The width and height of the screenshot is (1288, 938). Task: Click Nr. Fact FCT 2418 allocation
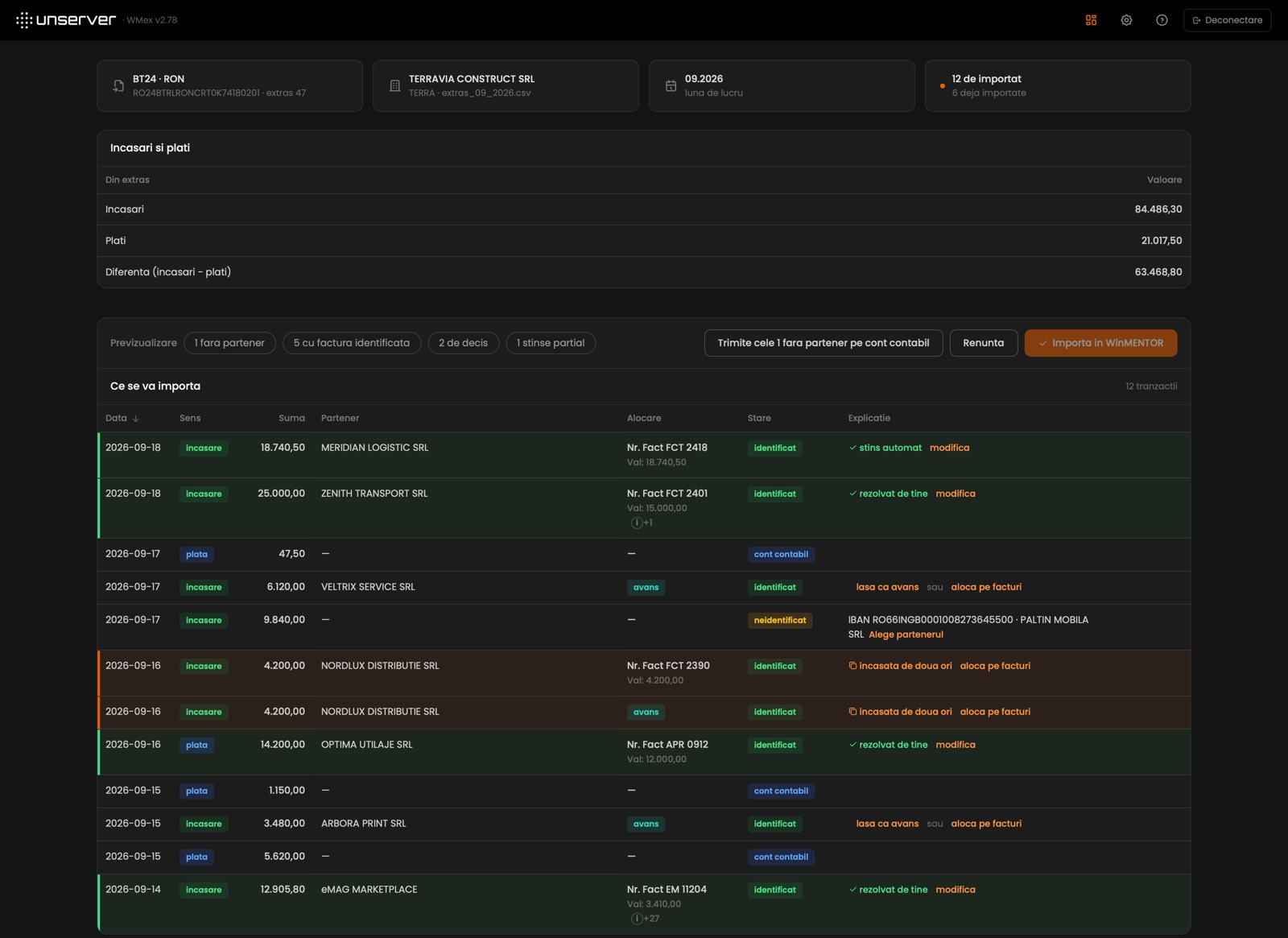[x=667, y=448]
